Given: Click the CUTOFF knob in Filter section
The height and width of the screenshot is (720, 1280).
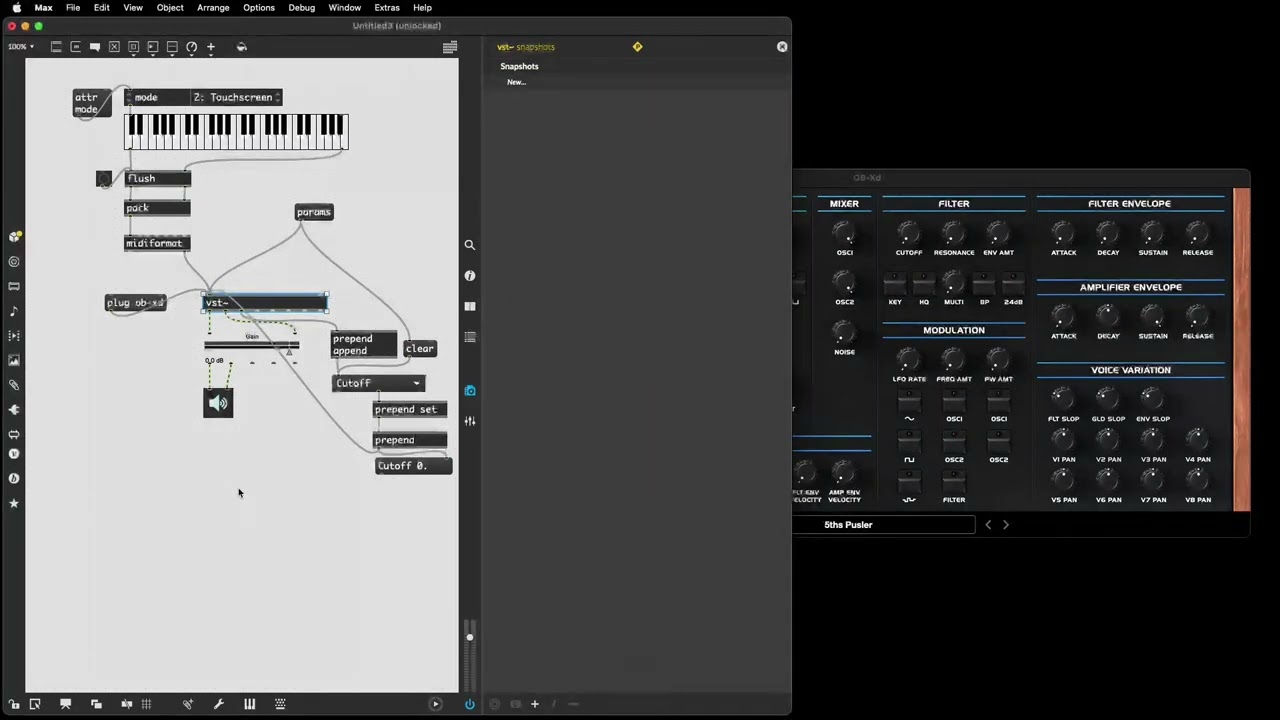Looking at the screenshot, I should 908,234.
